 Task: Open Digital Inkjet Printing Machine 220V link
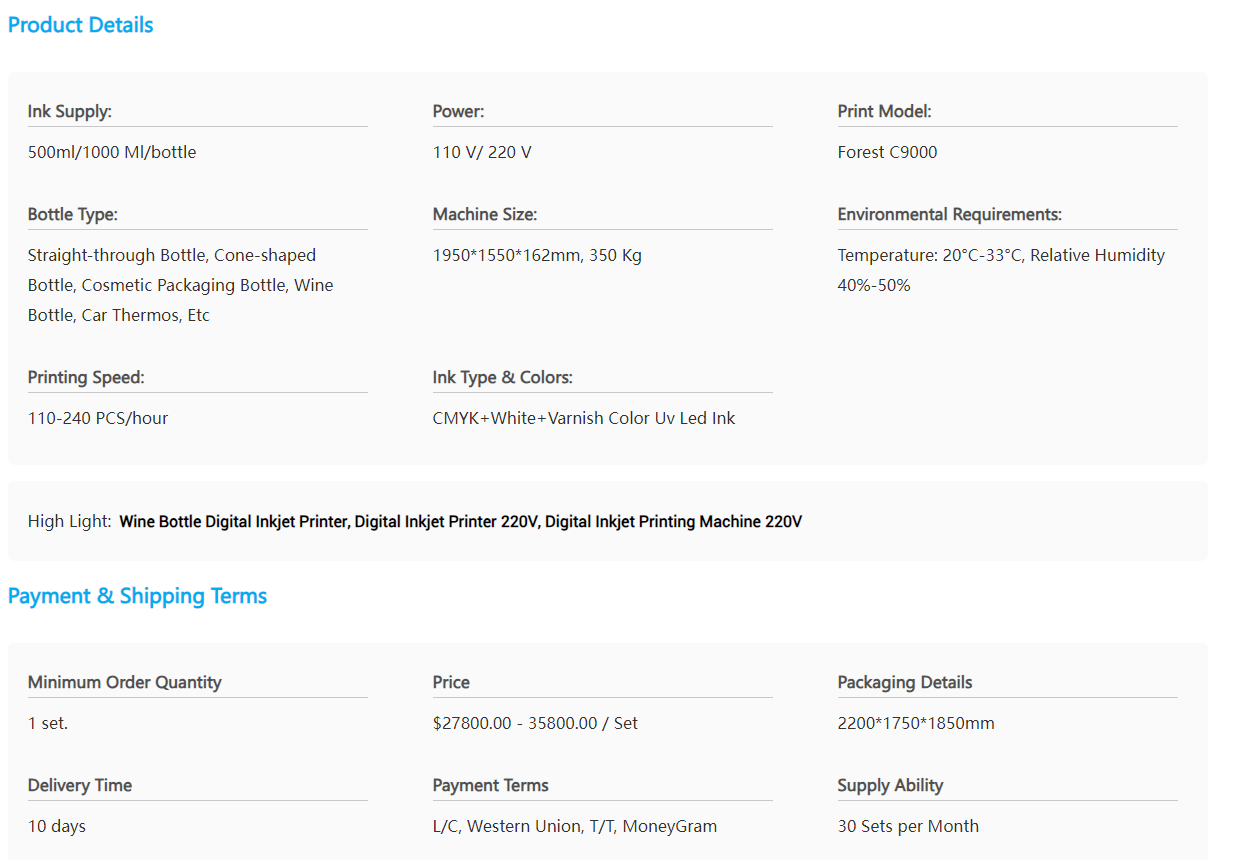click(673, 522)
